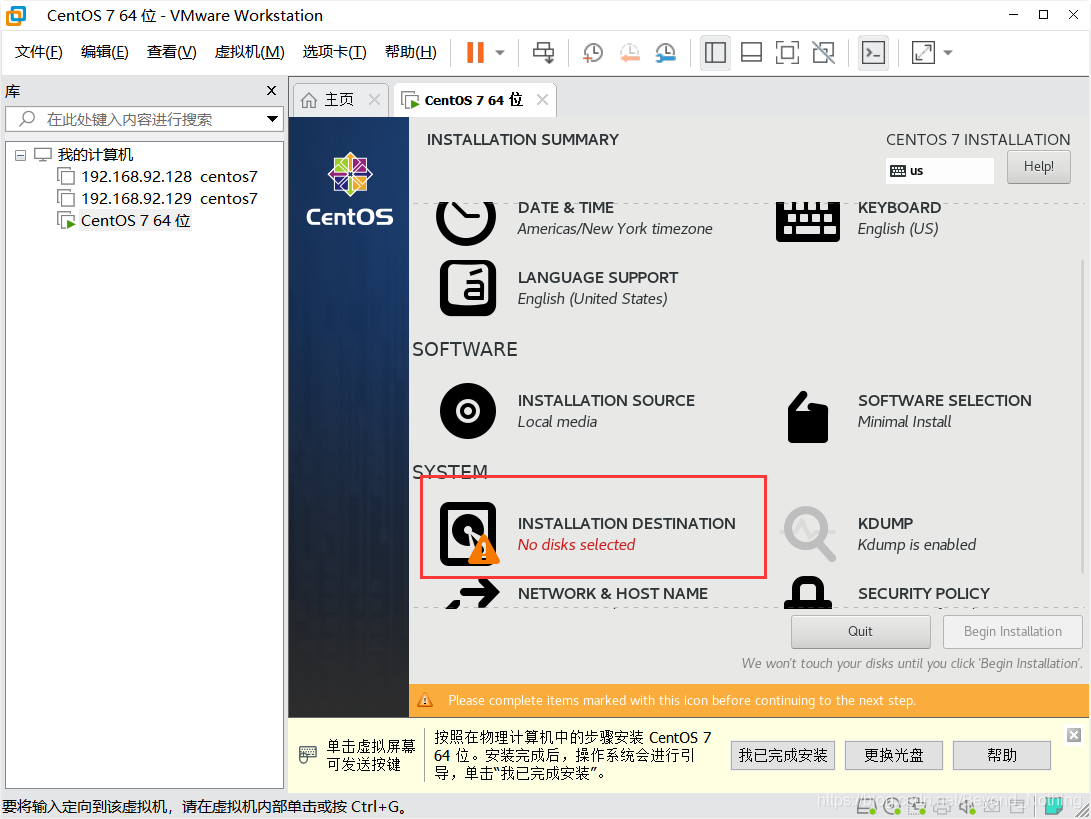Open the console view icon

tap(873, 52)
